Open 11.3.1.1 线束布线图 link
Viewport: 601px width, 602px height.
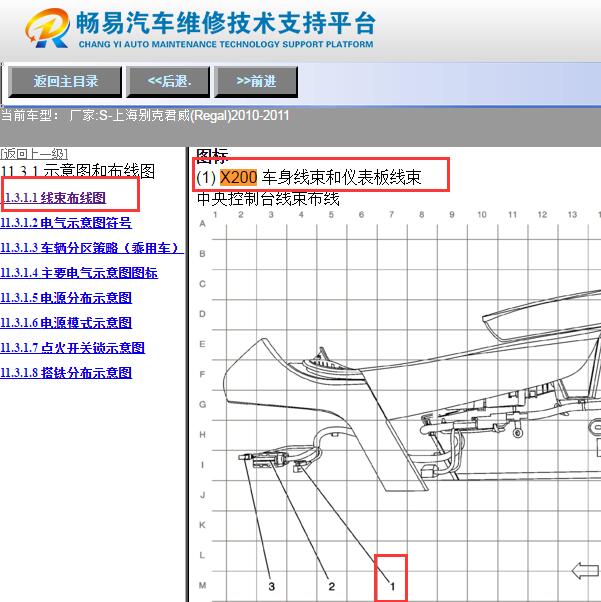click(53, 198)
